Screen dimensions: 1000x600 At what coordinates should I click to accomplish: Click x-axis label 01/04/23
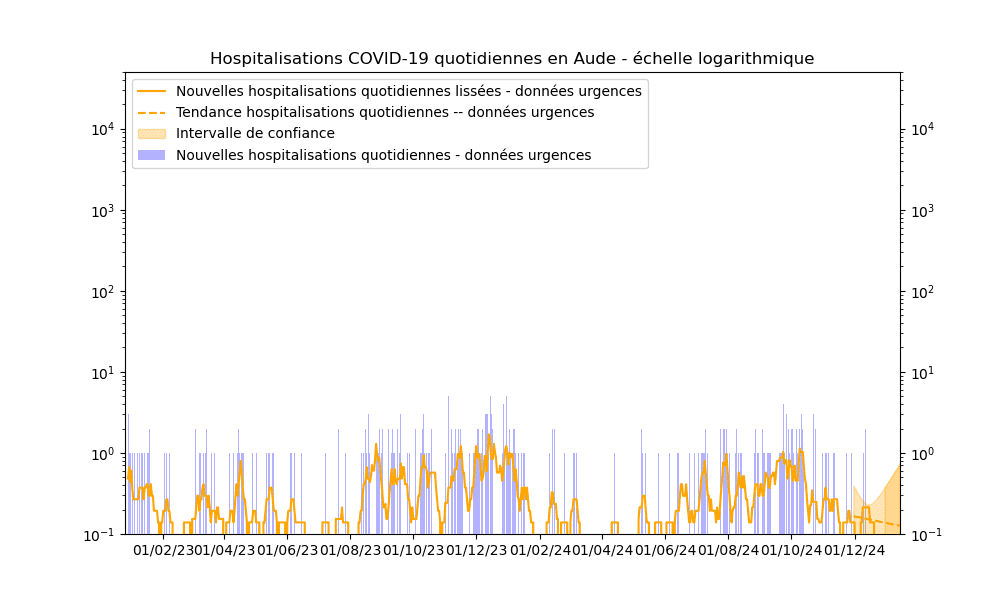point(224,550)
